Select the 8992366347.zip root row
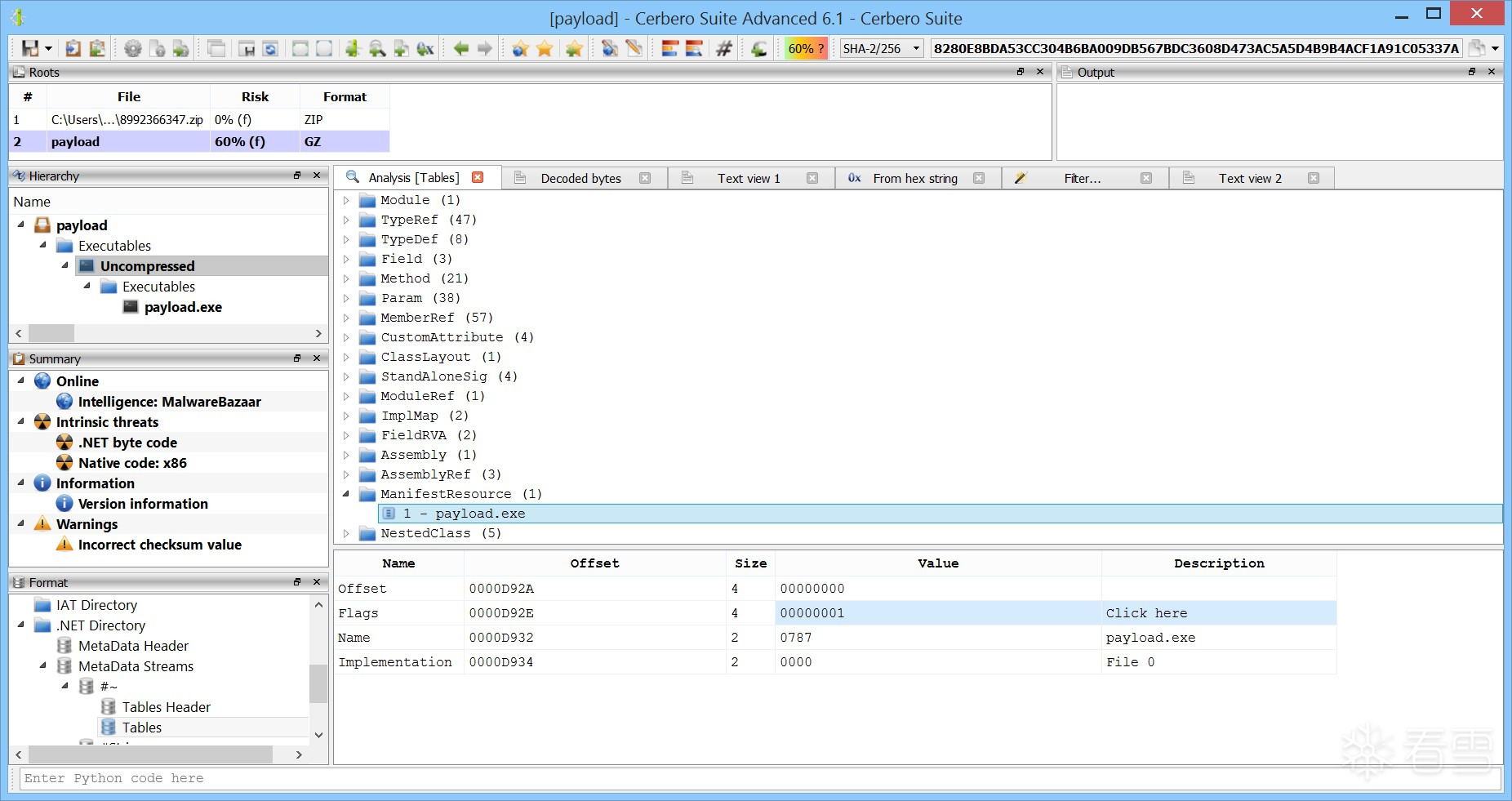The width and height of the screenshot is (1512, 801). (199, 119)
